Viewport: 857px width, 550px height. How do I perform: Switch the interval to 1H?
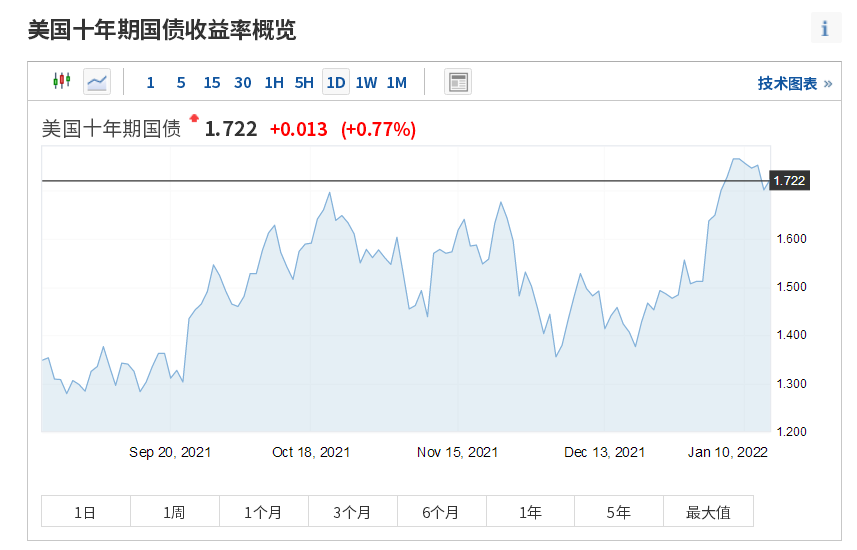point(274,83)
